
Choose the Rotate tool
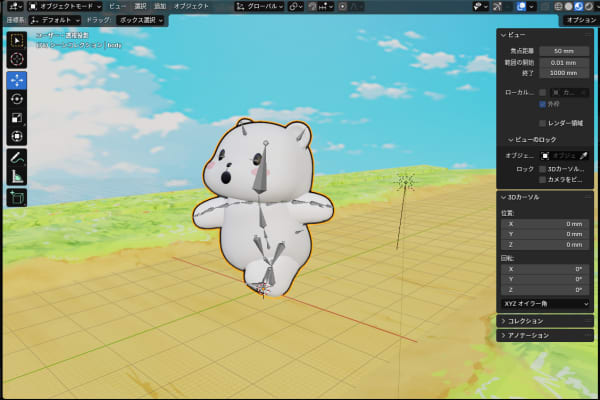point(17,99)
